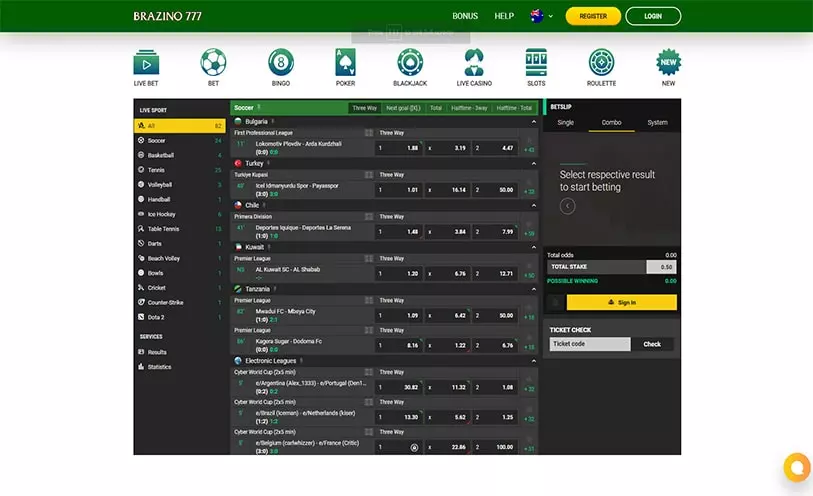Select Counter-Strike in the live sport list
Screen dimensions: 813x496
point(179,302)
